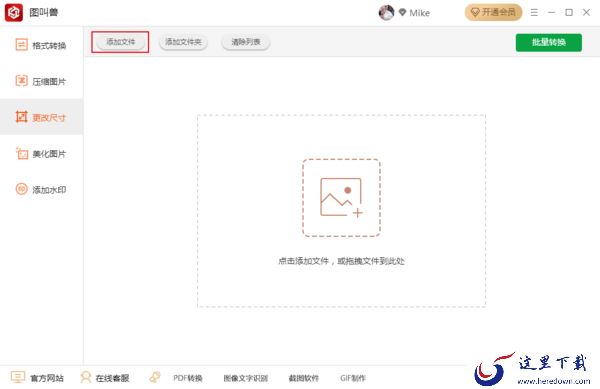Click the Mike username text
Screen dimensions: 600x389
[419, 13]
